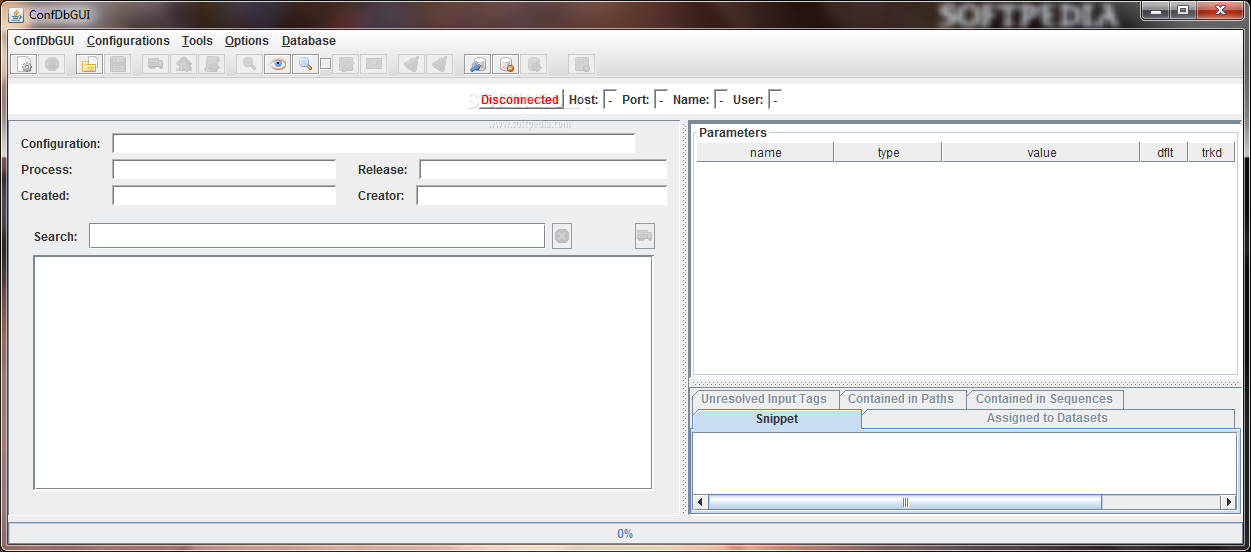Click the greyed-out floppy disk save icon

(x=118, y=64)
